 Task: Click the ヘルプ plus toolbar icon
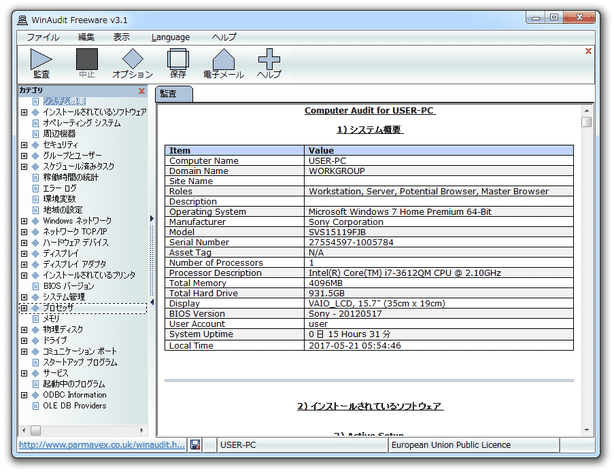point(269,63)
